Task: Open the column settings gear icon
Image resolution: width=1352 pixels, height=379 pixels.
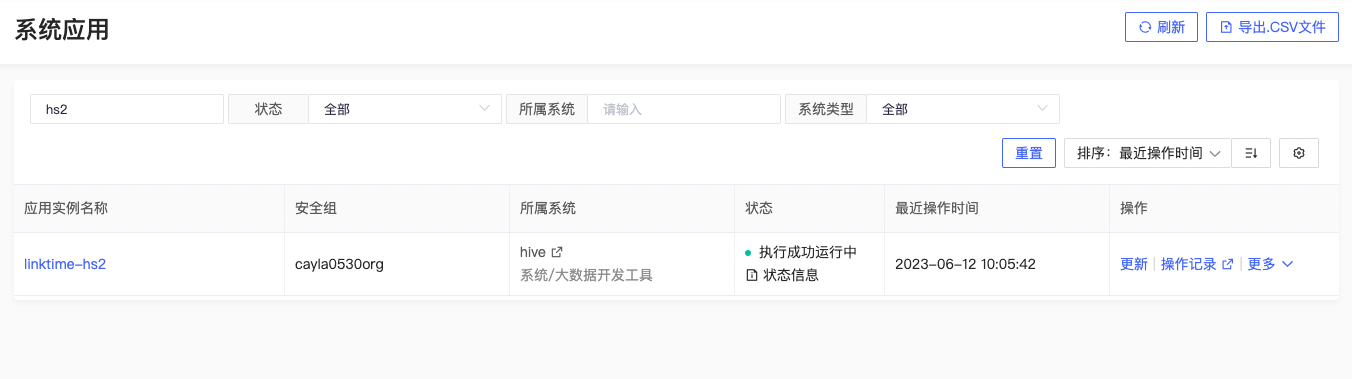Action: [x=1299, y=153]
